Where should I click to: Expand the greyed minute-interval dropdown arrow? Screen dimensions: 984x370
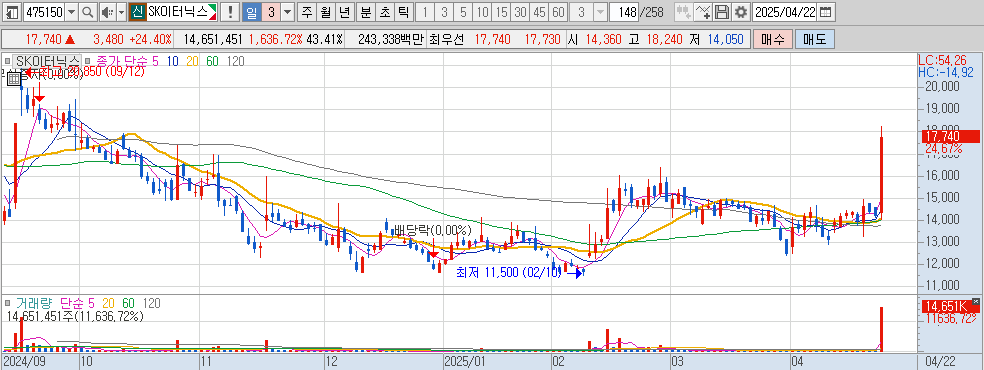600,11
